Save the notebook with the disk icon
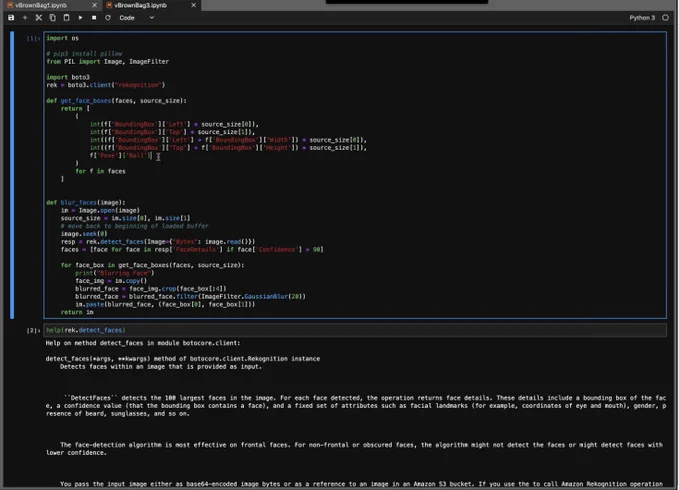 tap(11, 18)
